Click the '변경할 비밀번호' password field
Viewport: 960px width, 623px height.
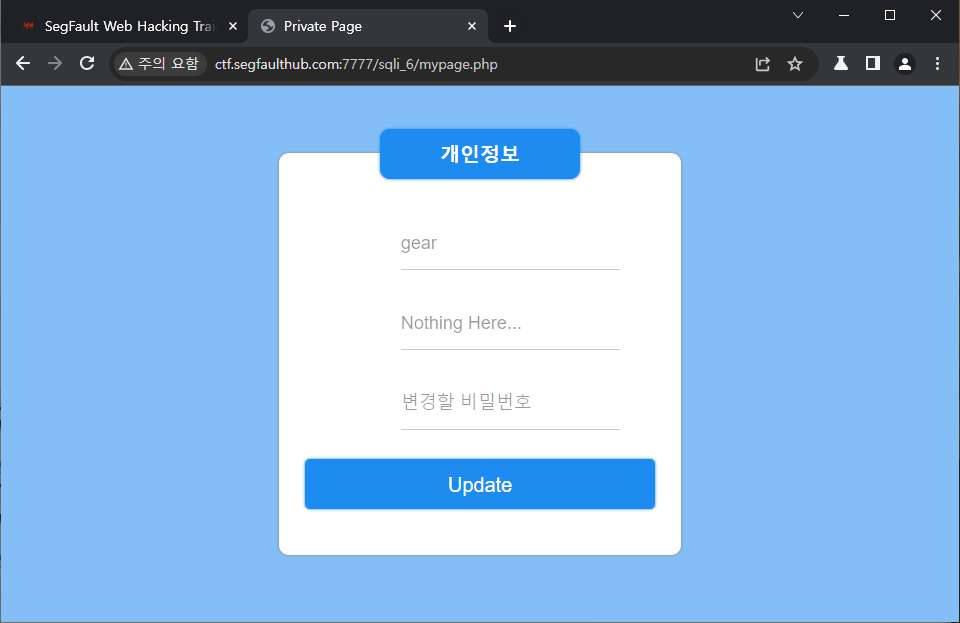click(510, 402)
